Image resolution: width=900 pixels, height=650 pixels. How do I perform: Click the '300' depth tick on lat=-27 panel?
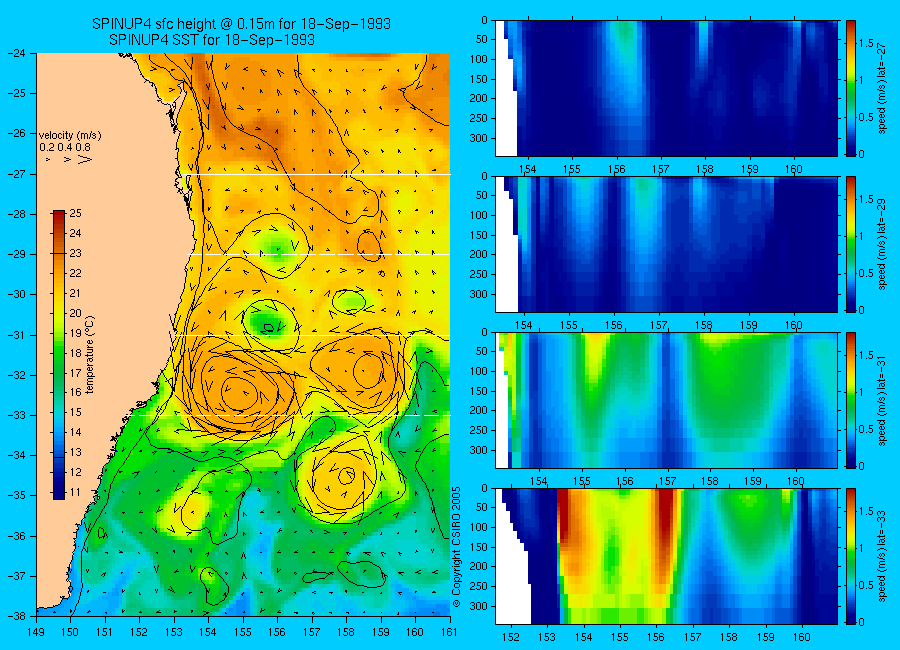(478, 138)
